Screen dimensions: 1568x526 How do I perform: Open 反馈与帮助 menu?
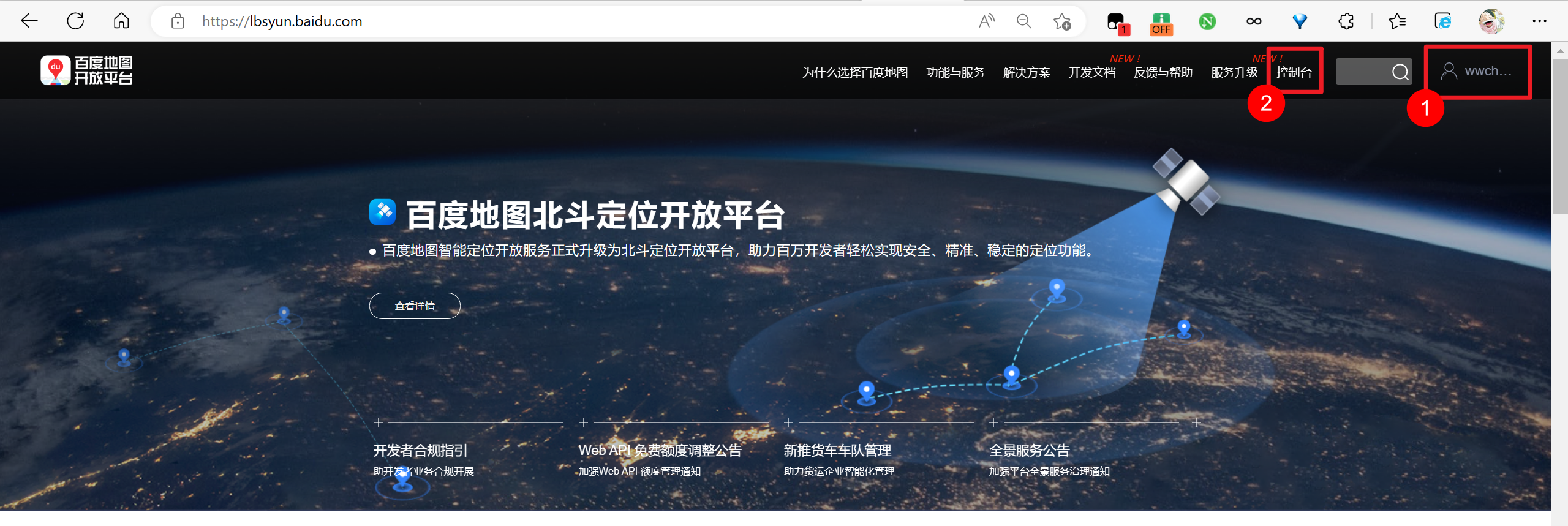coord(1163,72)
